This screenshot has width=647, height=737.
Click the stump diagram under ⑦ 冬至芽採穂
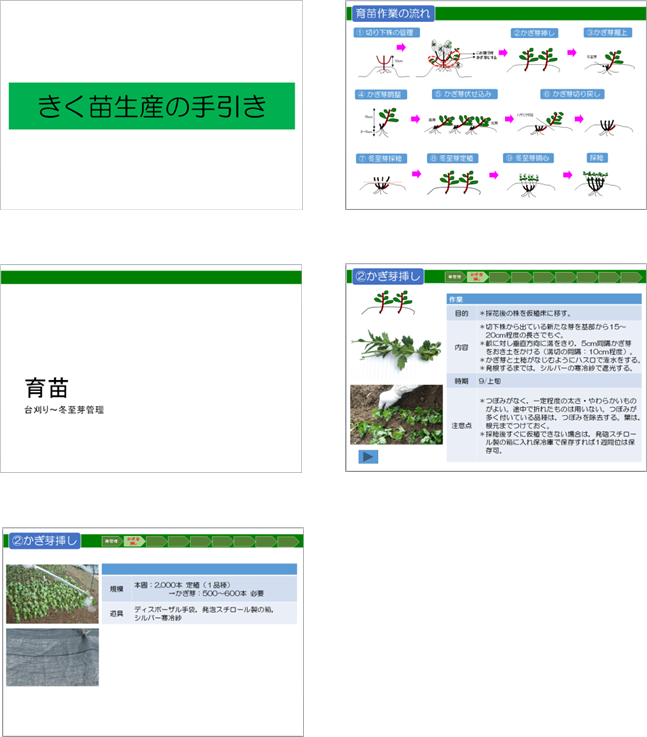[382, 184]
